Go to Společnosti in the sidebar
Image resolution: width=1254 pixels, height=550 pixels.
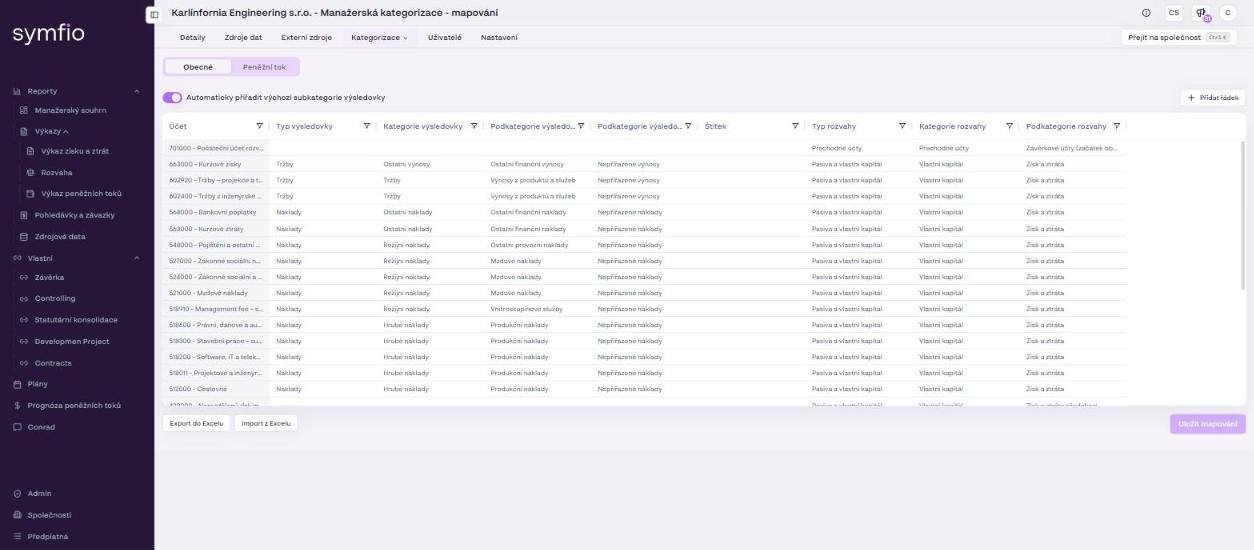(47, 515)
